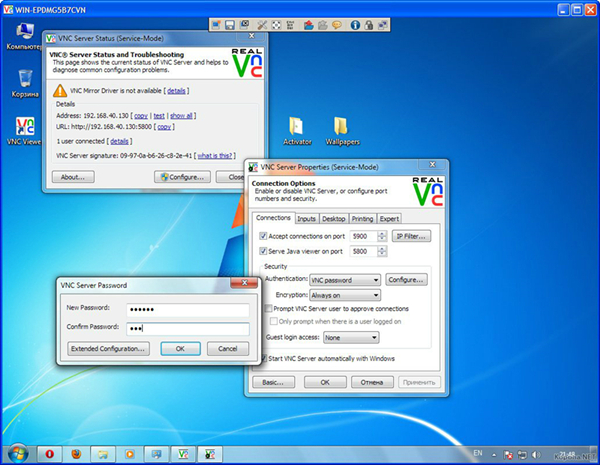Click the IP Filter... button
600x465 pixels.
coord(411,236)
